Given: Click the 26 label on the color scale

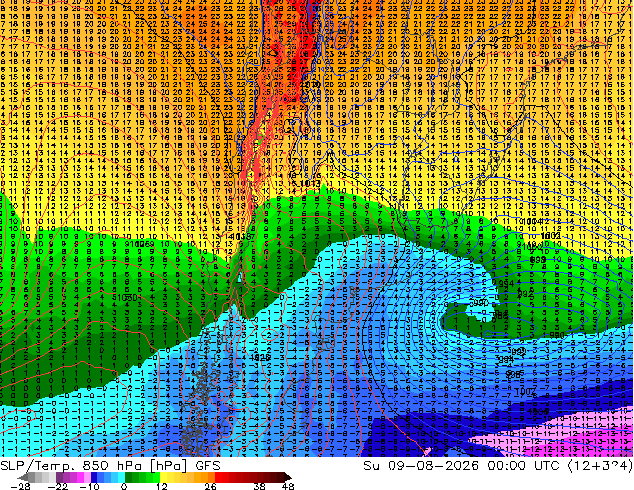Looking at the screenshot, I should pyautogui.click(x=210, y=486).
